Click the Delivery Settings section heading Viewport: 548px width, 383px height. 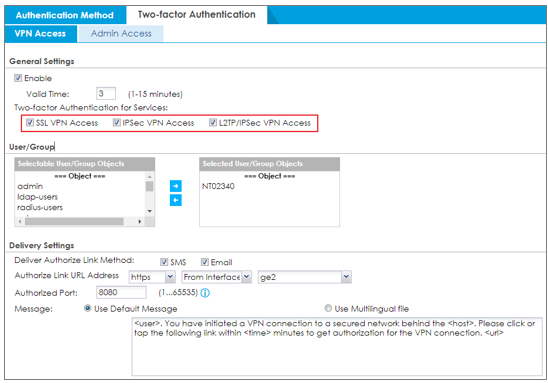[42, 245]
